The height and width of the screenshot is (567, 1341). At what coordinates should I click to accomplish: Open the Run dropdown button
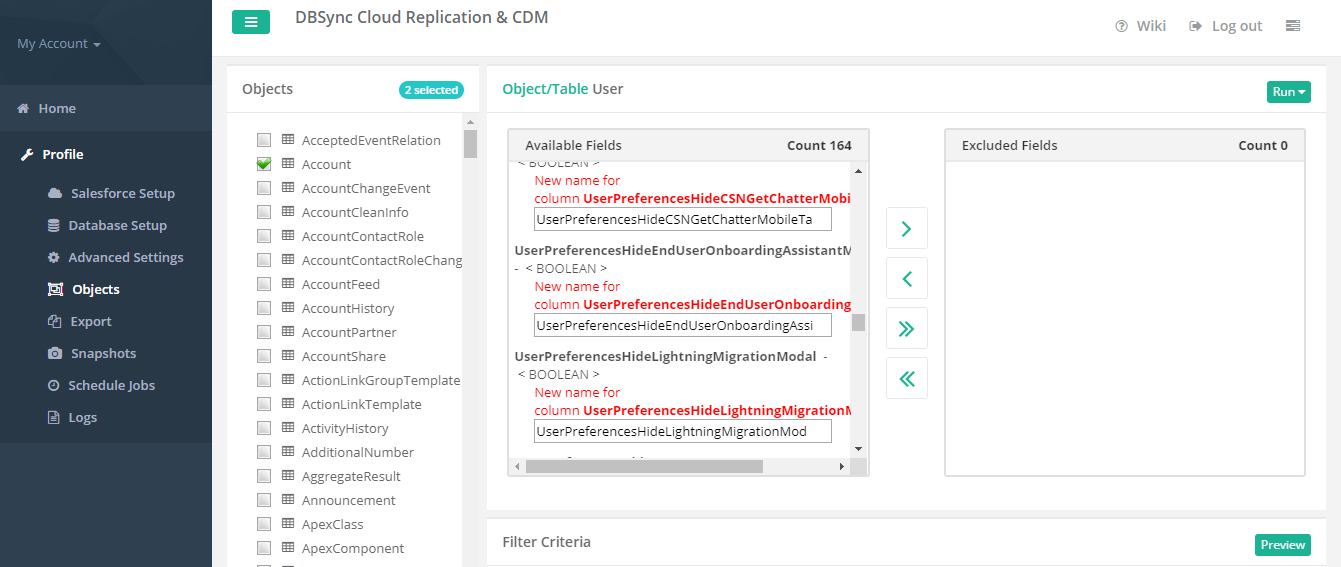coord(1288,92)
